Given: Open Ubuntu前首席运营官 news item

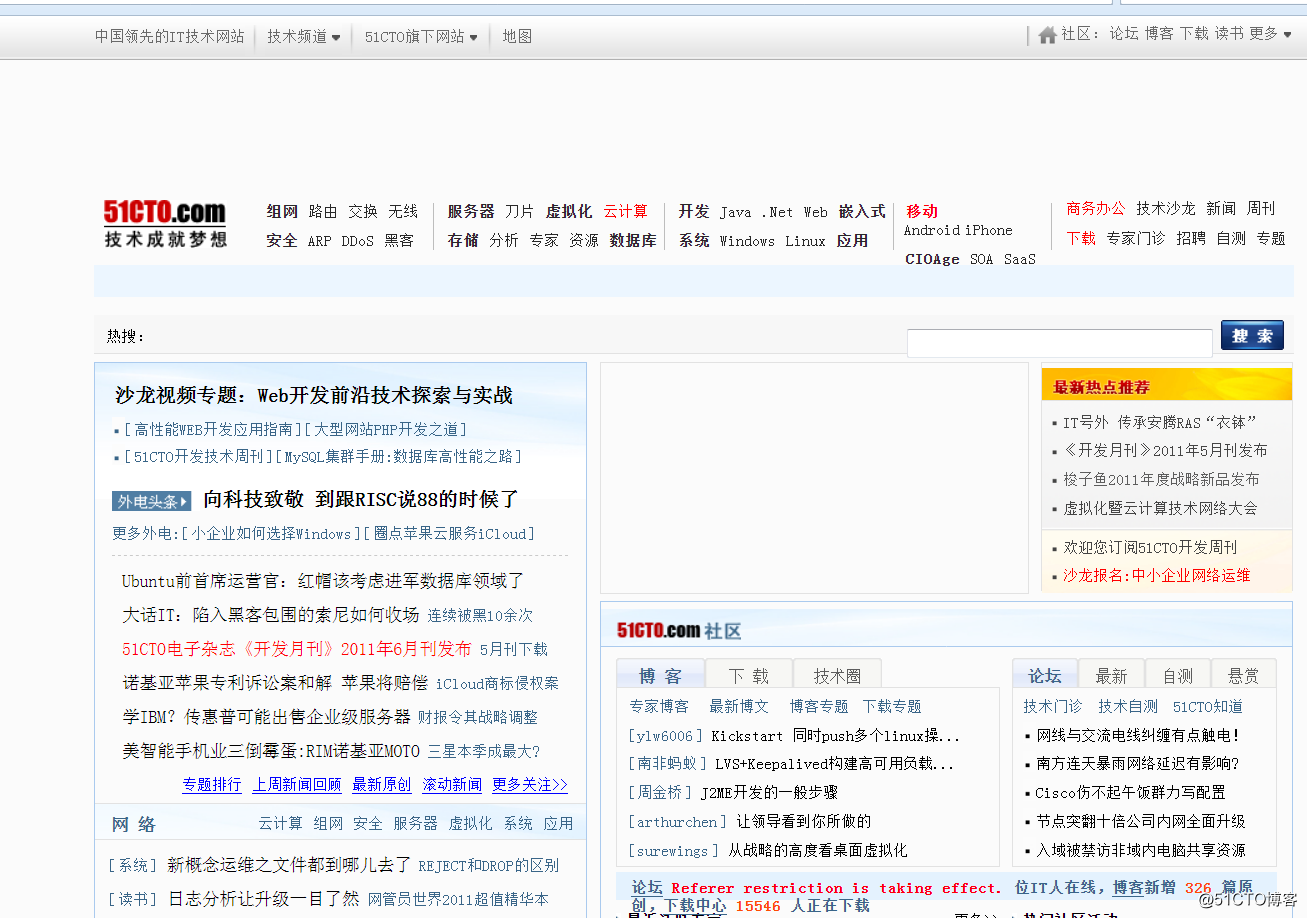Looking at the screenshot, I should coord(323,581).
